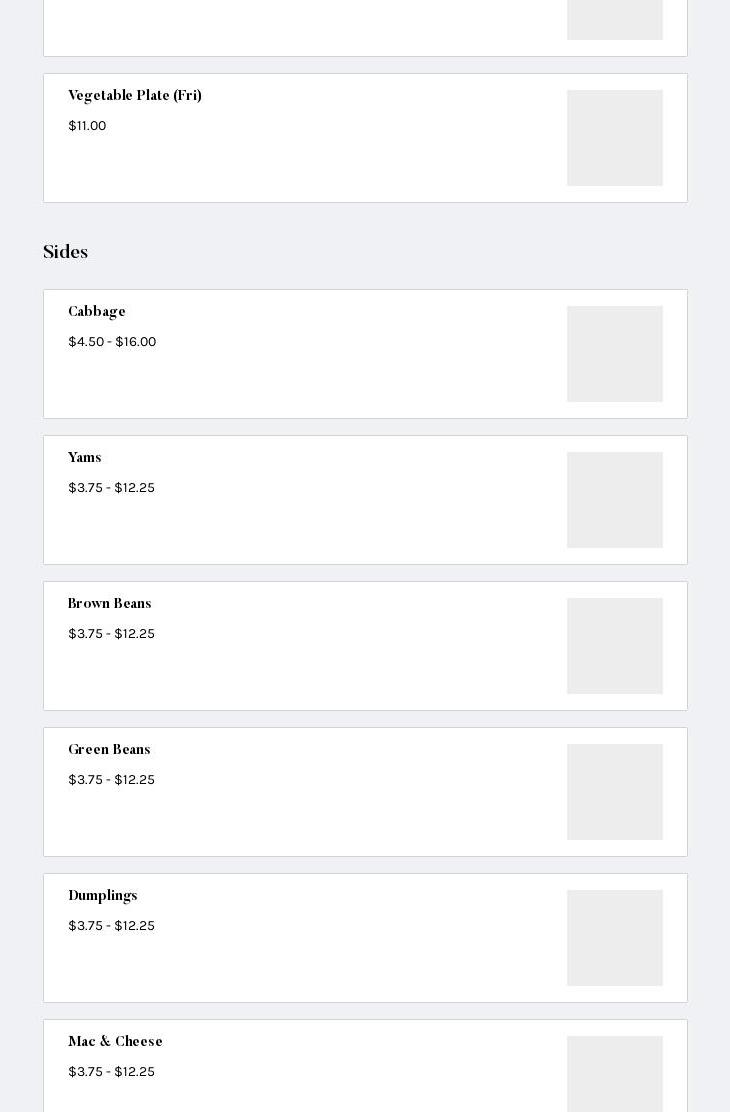Open the Yams side item
The width and height of the screenshot is (730, 1112).
point(85,458)
